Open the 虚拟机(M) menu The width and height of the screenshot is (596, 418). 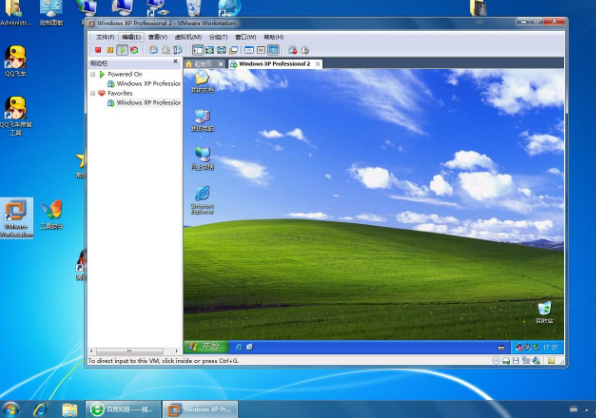tap(188, 37)
